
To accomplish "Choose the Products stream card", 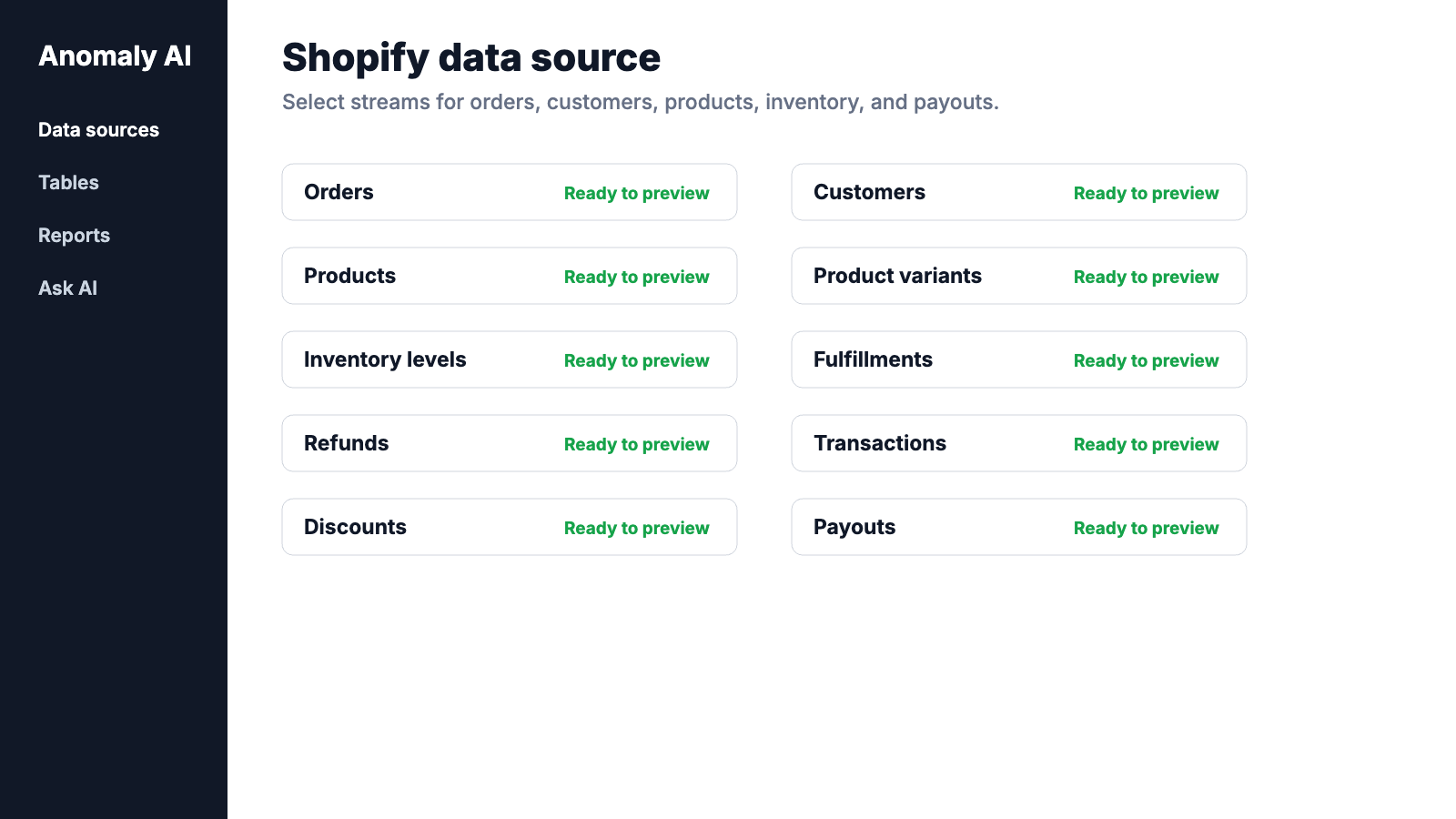I will 510,276.
